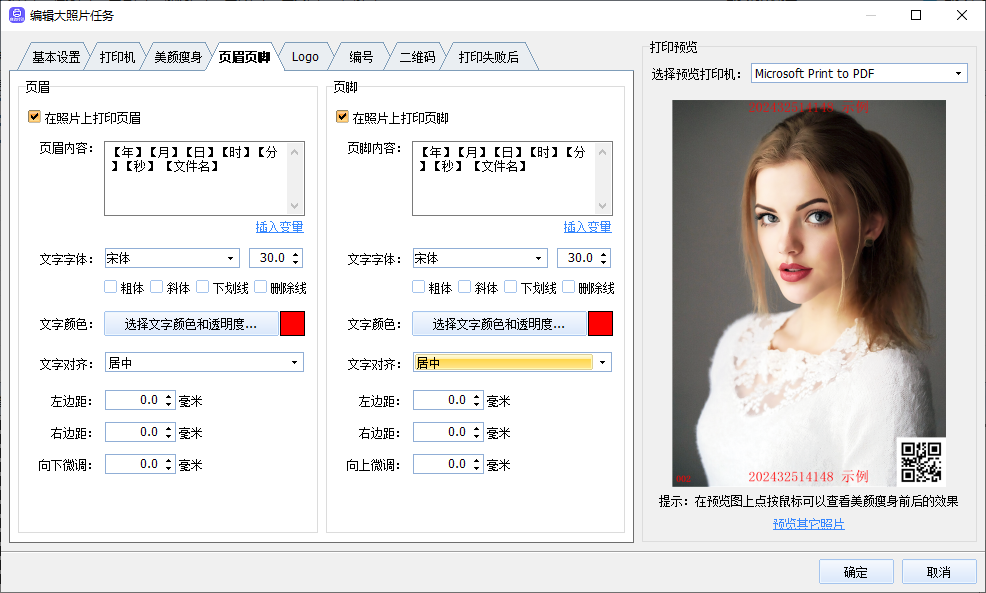Image resolution: width=986 pixels, height=593 pixels.
Task: Click header 插入变量 link
Action: click(x=279, y=227)
